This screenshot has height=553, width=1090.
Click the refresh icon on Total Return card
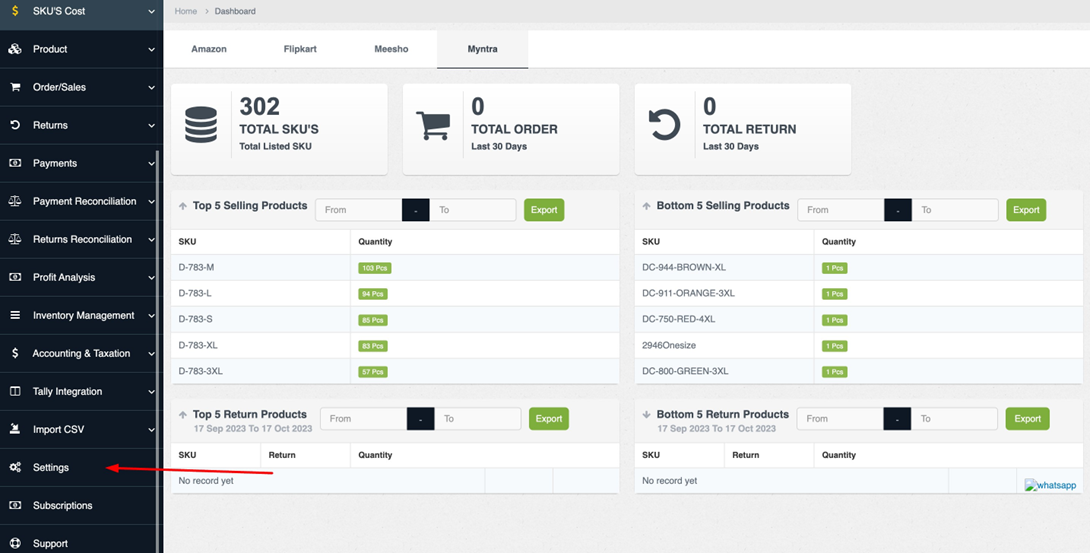tap(665, 126)
